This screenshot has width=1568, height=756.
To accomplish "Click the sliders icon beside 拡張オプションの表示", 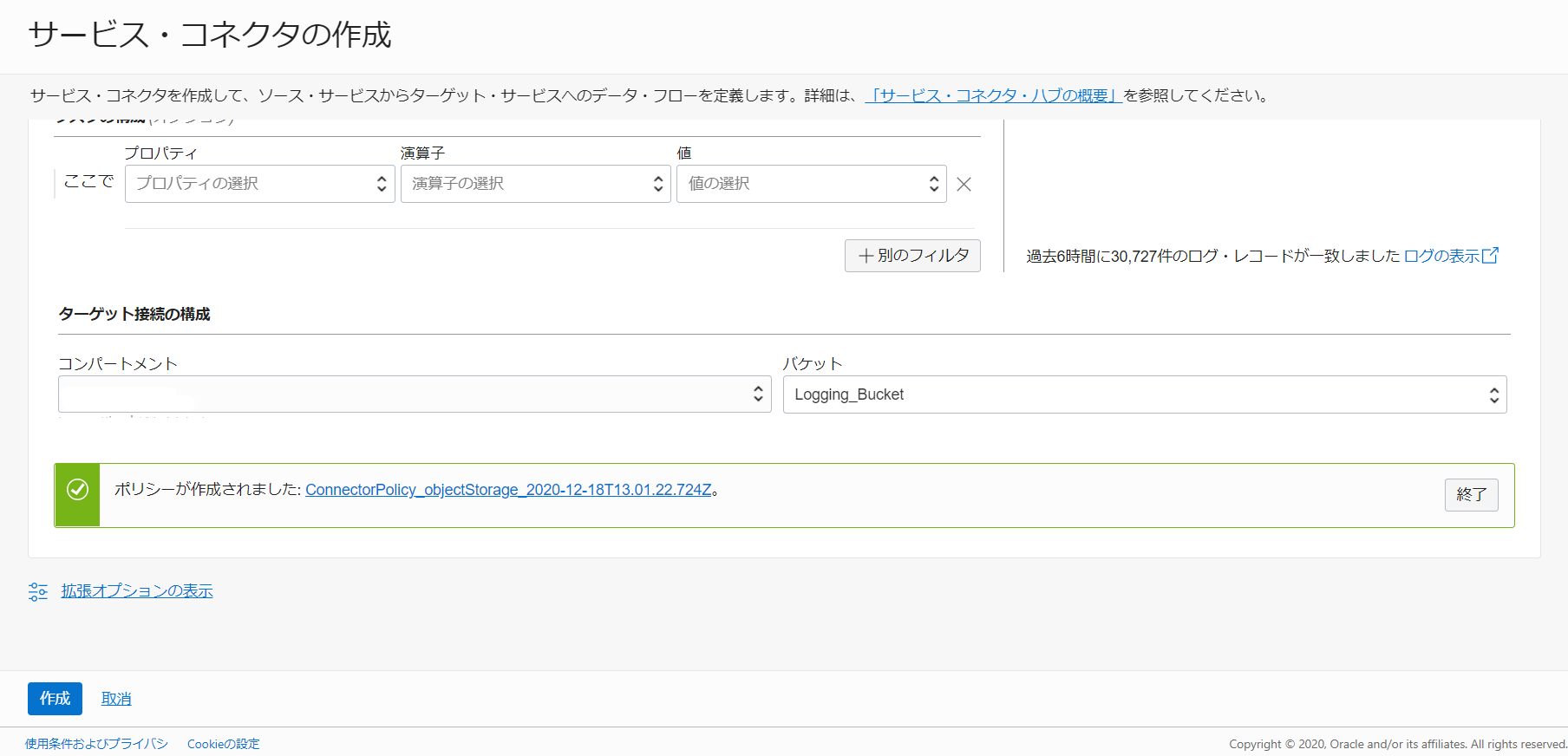I will [38, 591].
